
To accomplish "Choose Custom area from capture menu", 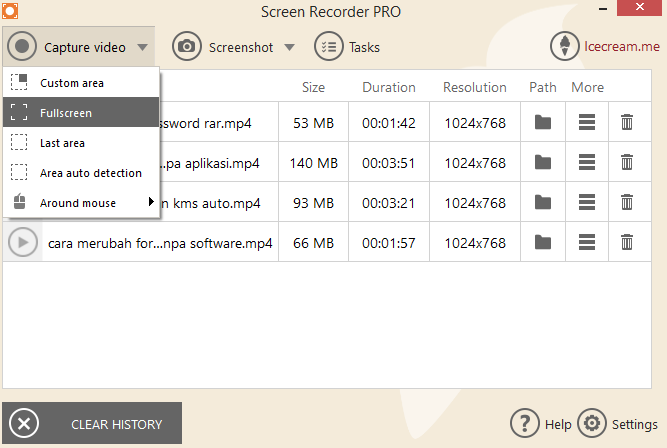I will point(81,83).
